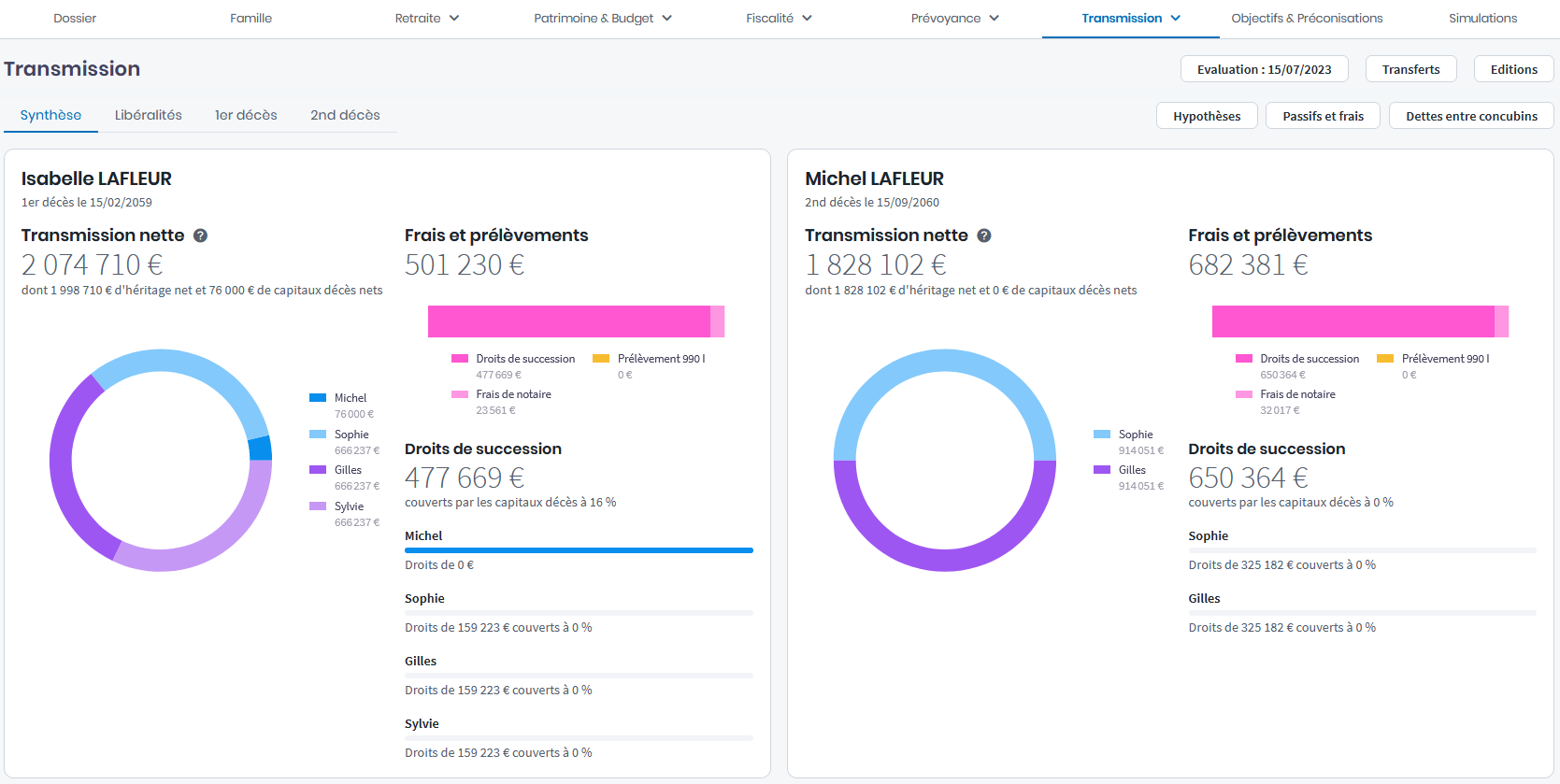1560x784 pixels.
Task: Open the 2nd décès tab
Action: tap(345, 115)
